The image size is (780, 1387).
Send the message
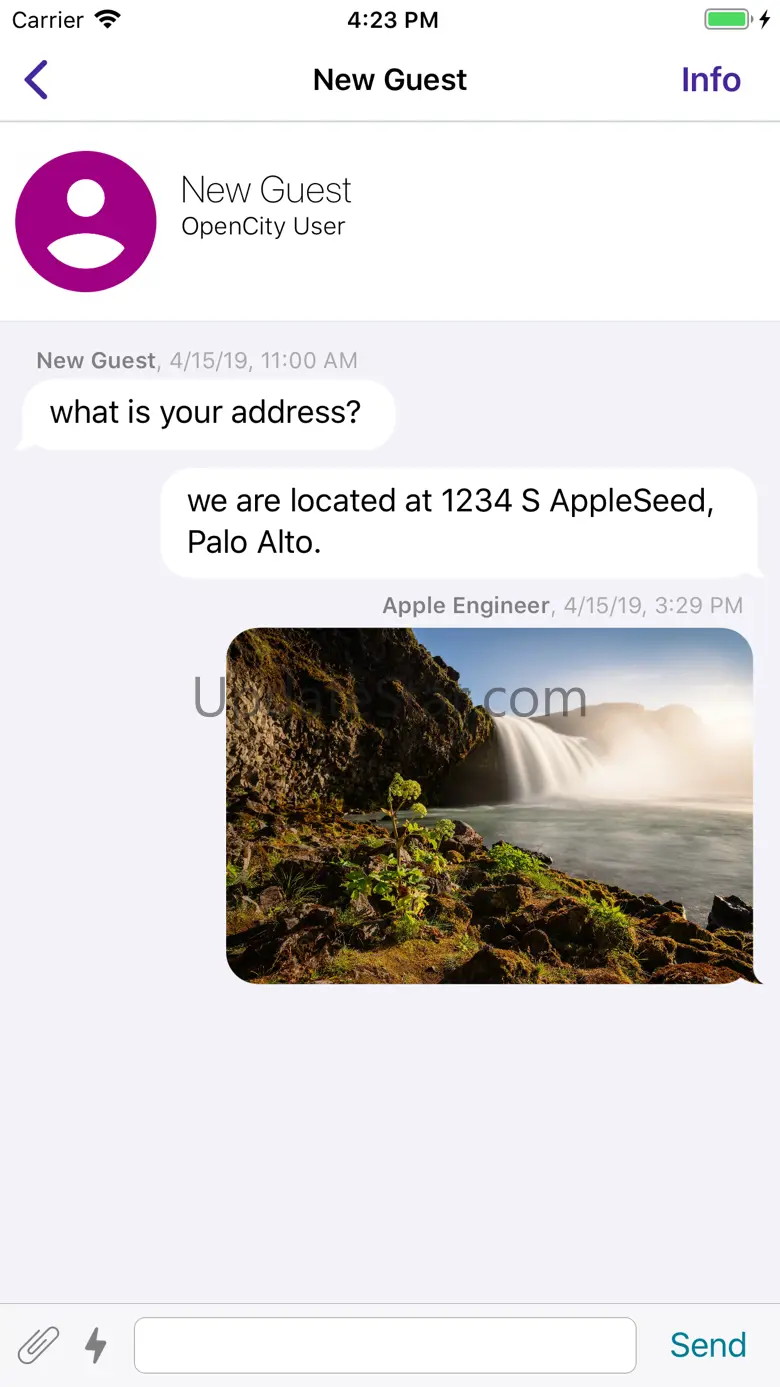tap(708, 1345)
